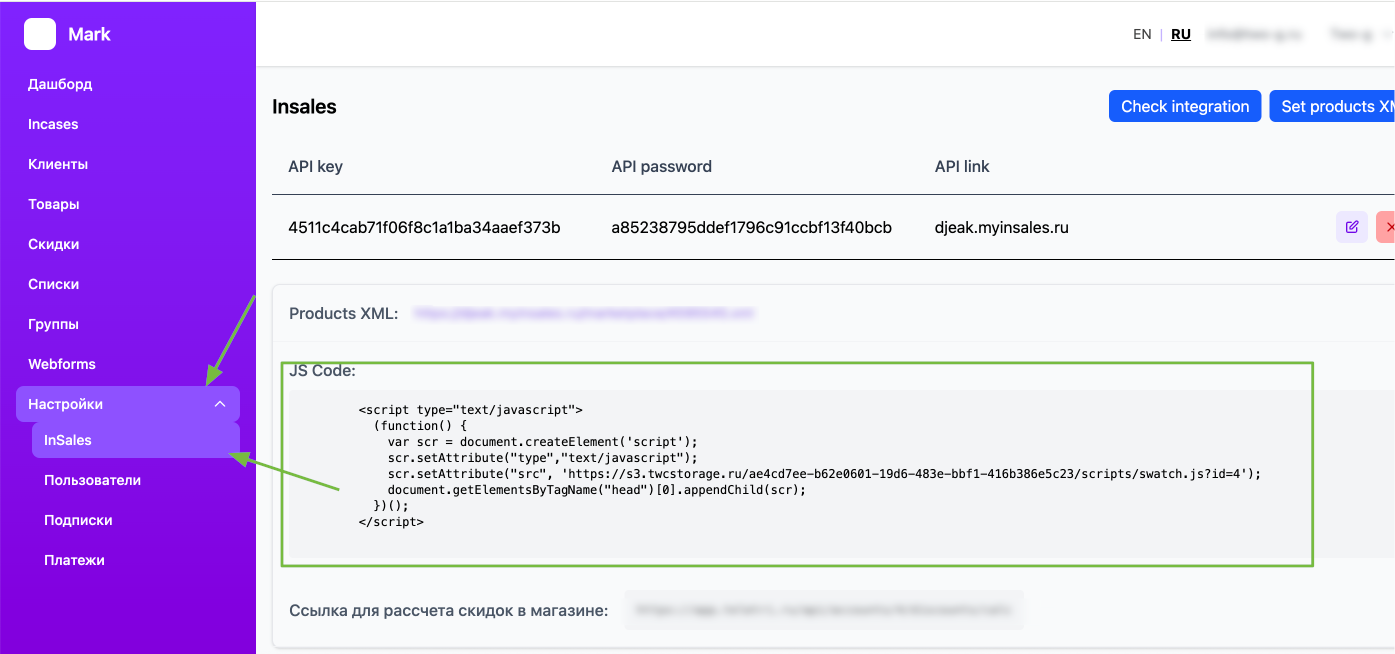Screen dimensions: 1395x654
Task: Open the Products XML blurred link
Action: (584, 313)
